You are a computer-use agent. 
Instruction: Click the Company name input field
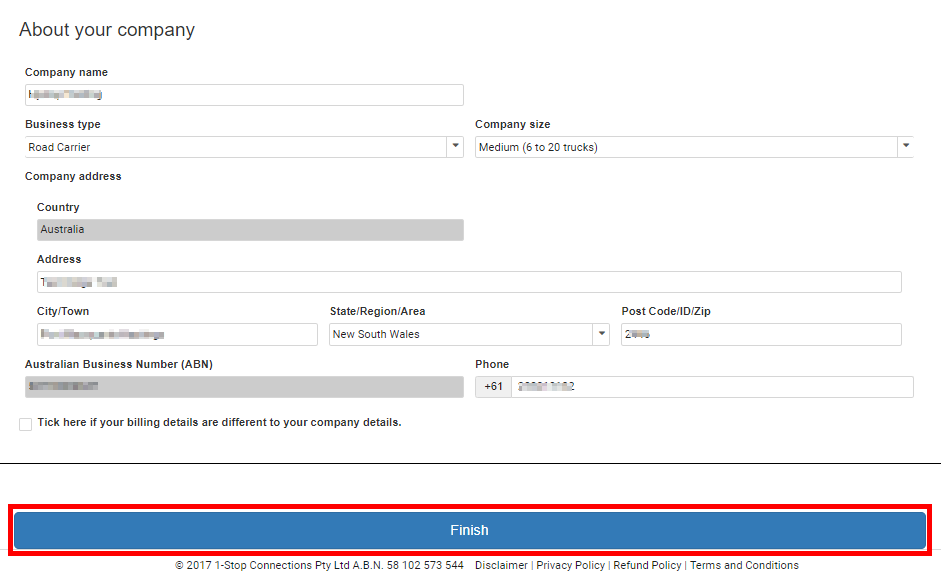(x=244, y=95)
